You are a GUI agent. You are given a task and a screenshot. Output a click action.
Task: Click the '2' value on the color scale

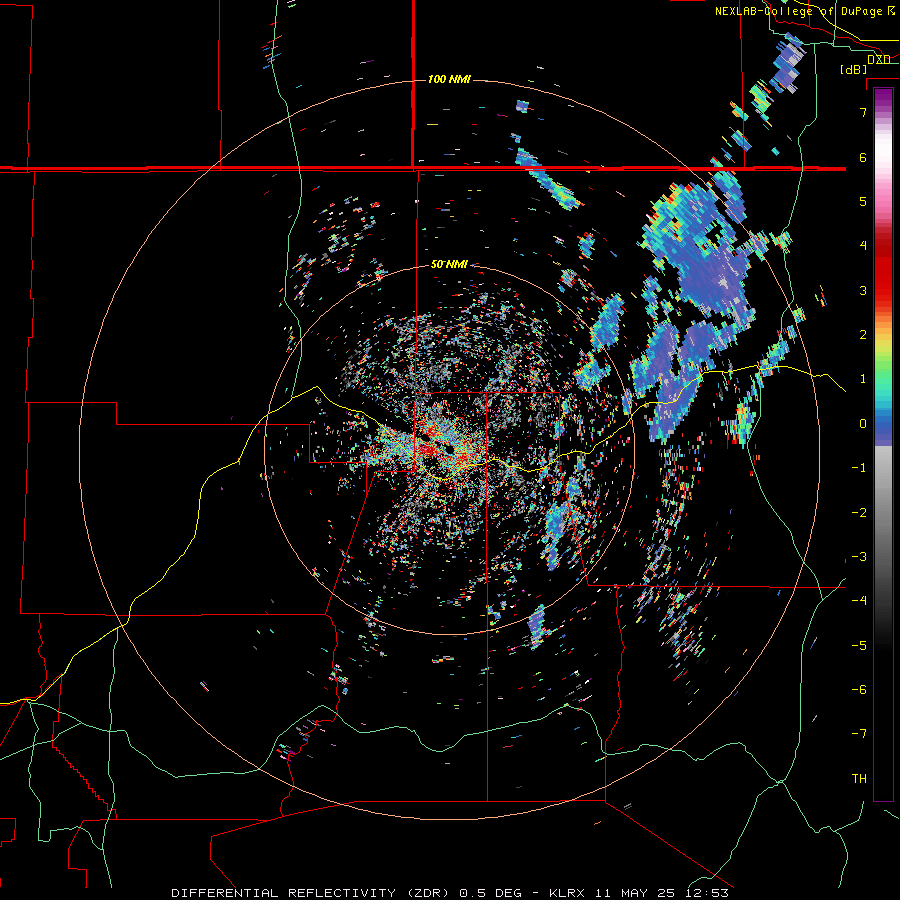[863, 335]
